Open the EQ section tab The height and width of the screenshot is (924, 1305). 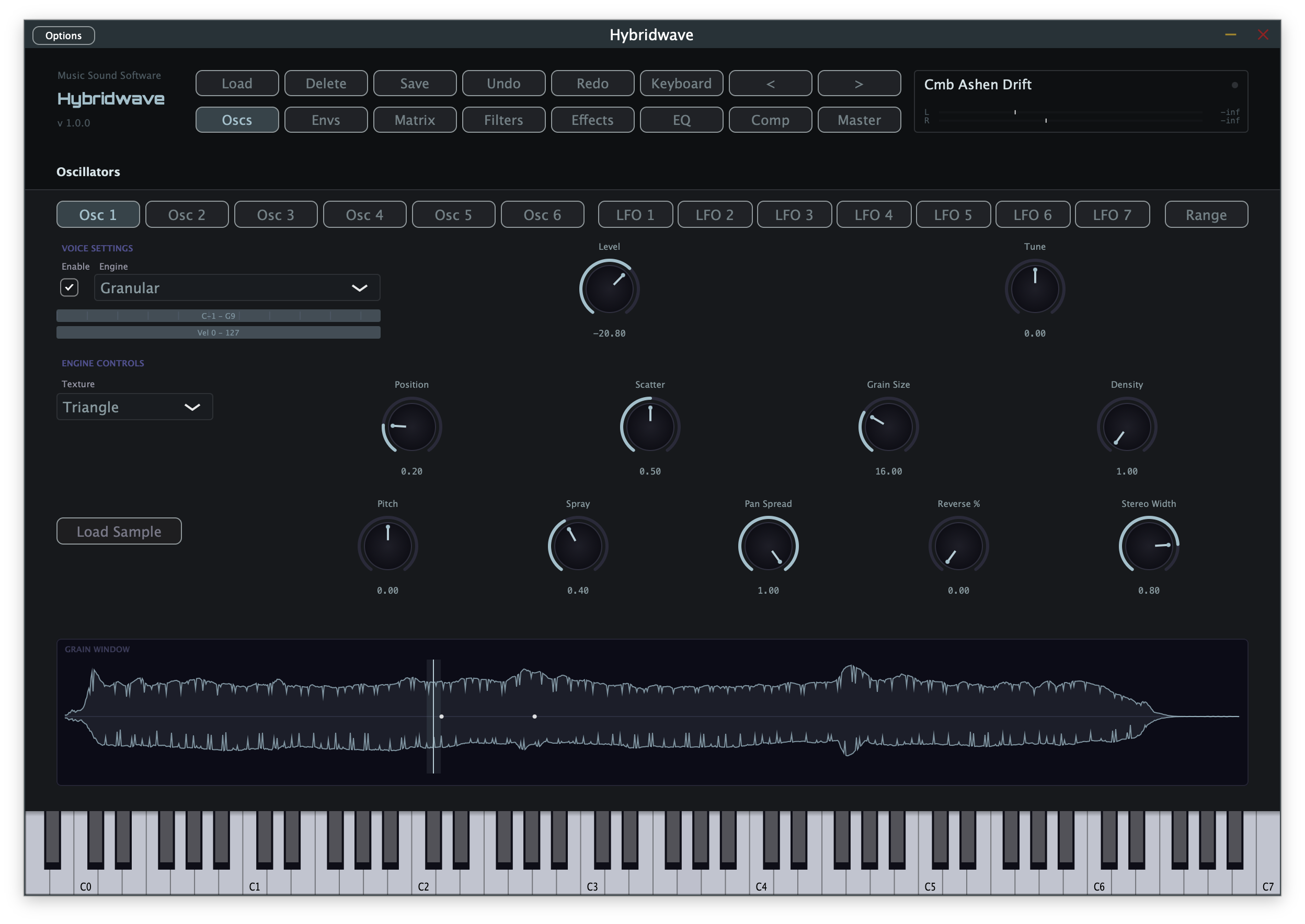tap(681, 120)
